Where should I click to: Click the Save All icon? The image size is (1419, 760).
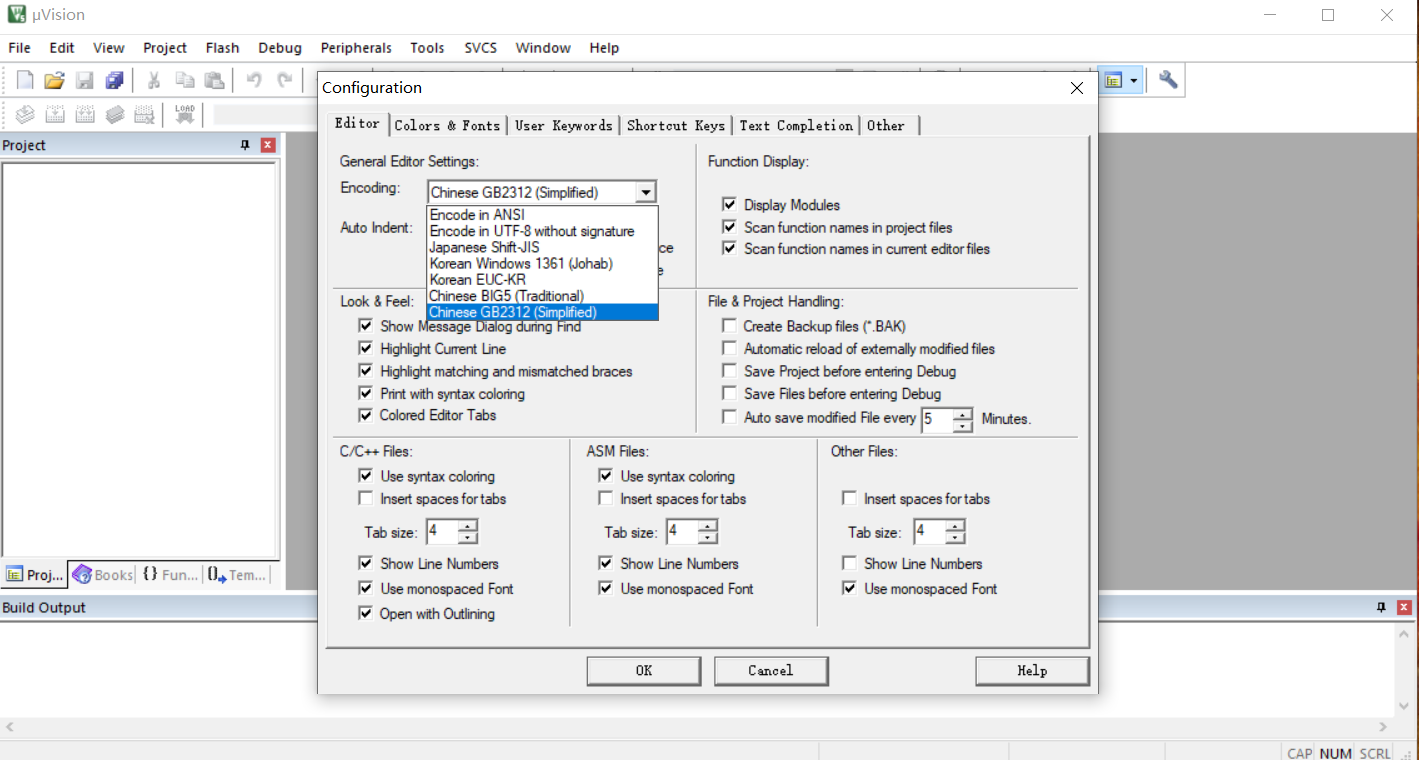point(115,81)
